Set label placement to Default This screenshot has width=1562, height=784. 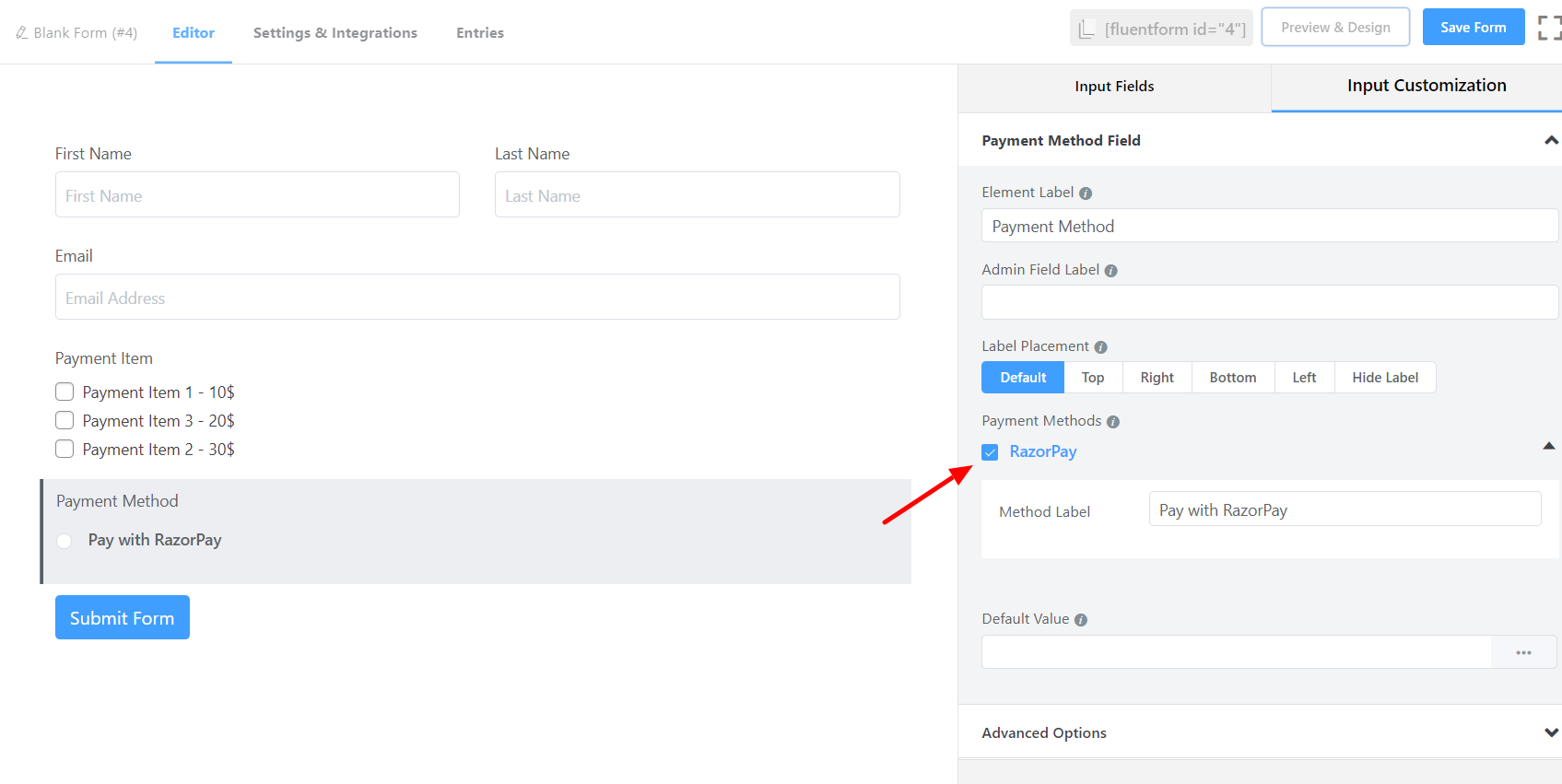pos(1023,378)
